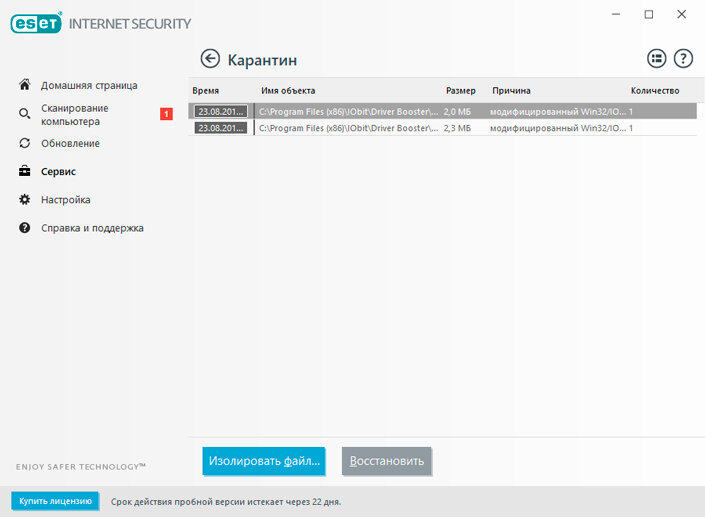Sort by Причина column header
Screen dimensions: 705x517
click(511, 90)
